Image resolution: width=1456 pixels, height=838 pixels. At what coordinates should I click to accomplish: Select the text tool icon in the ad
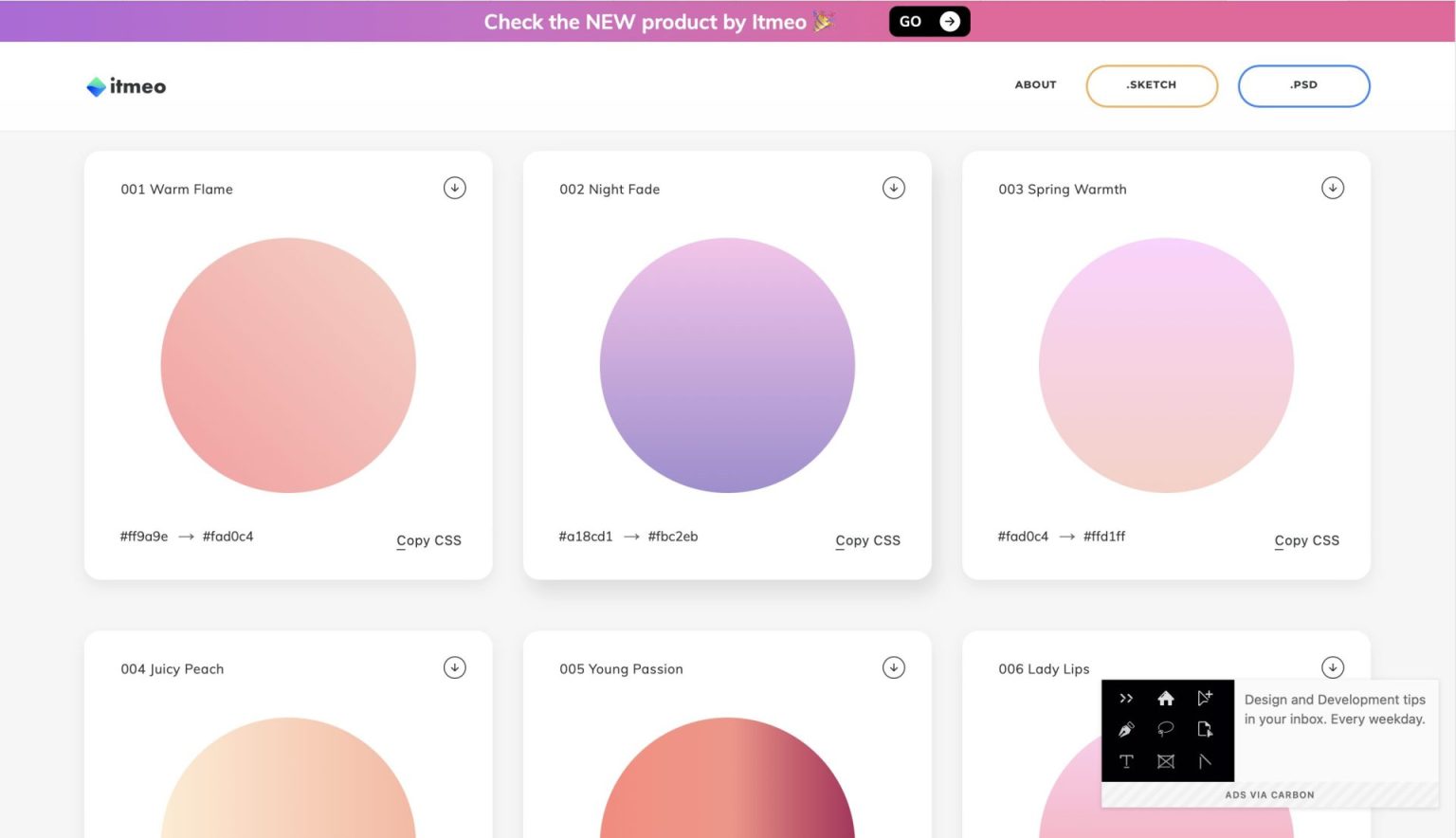click(1127, 761)
